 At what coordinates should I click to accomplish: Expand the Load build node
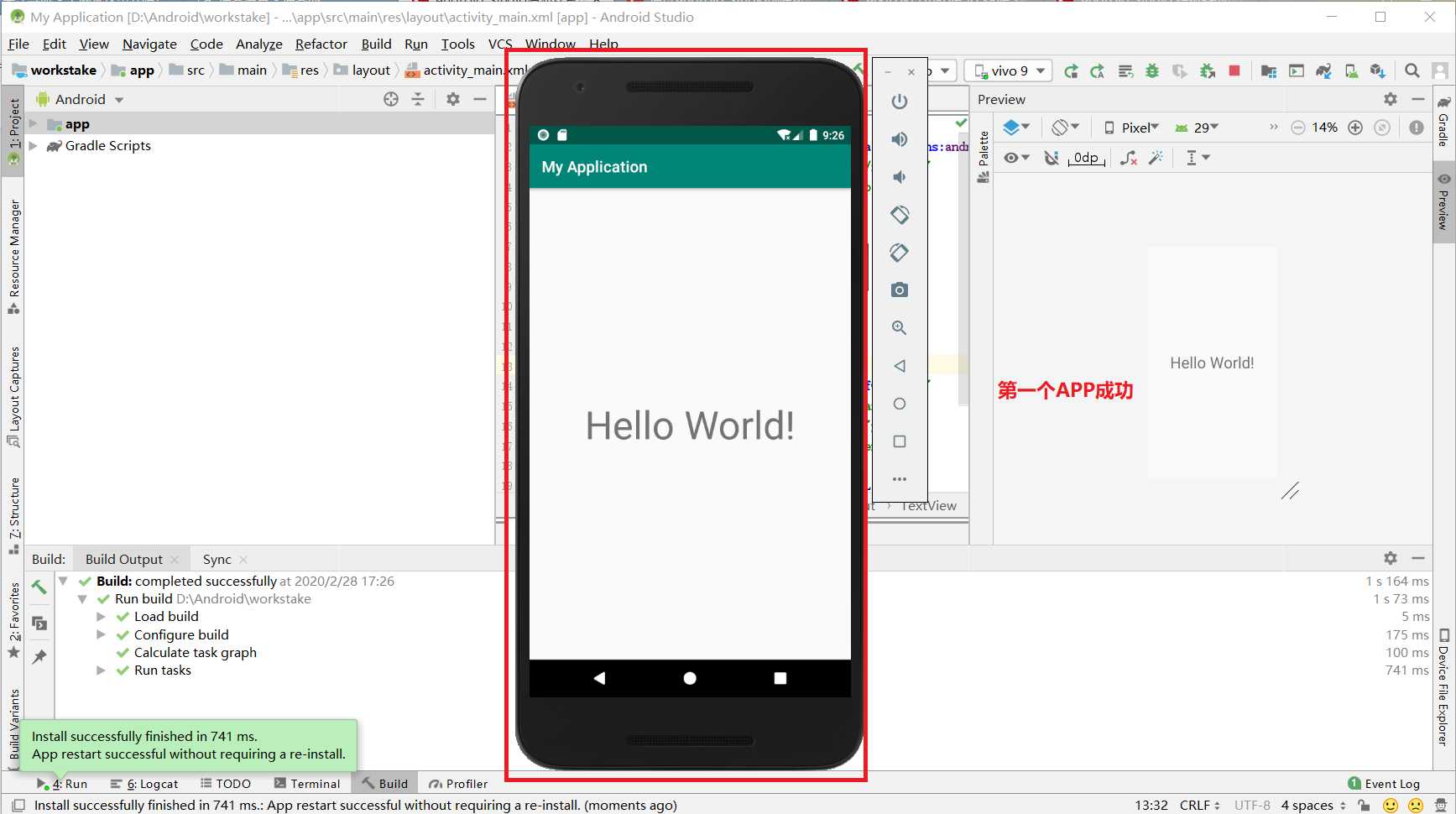pyautogui.click(x=101, y=617)
